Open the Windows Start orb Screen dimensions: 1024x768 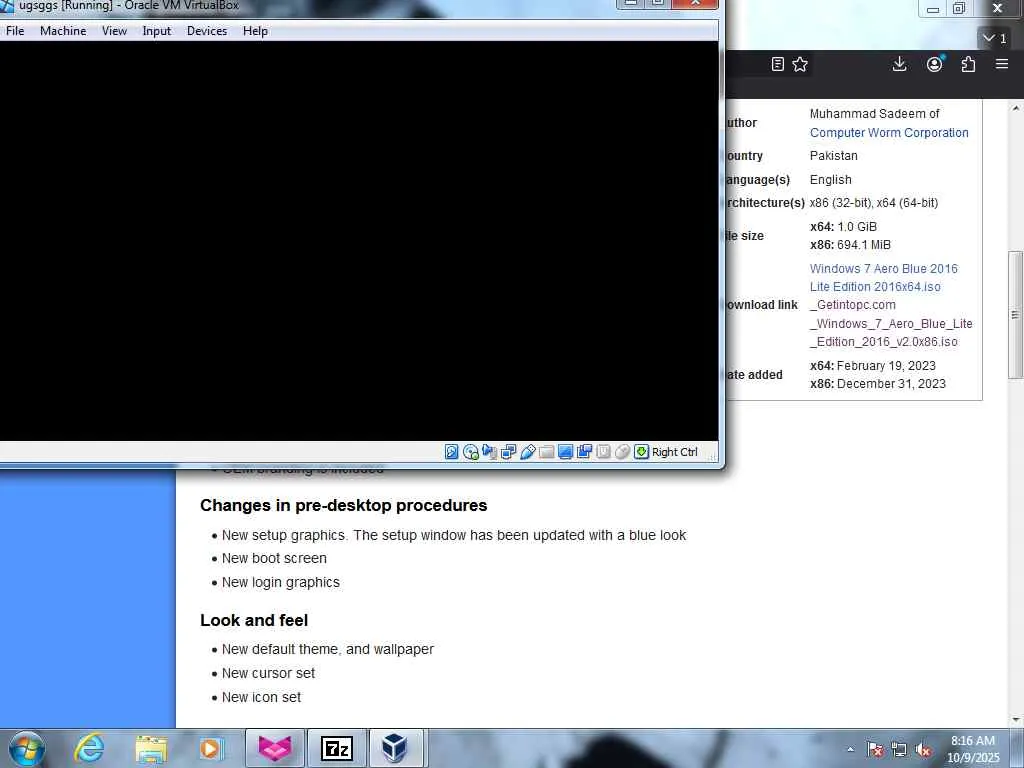27,748
